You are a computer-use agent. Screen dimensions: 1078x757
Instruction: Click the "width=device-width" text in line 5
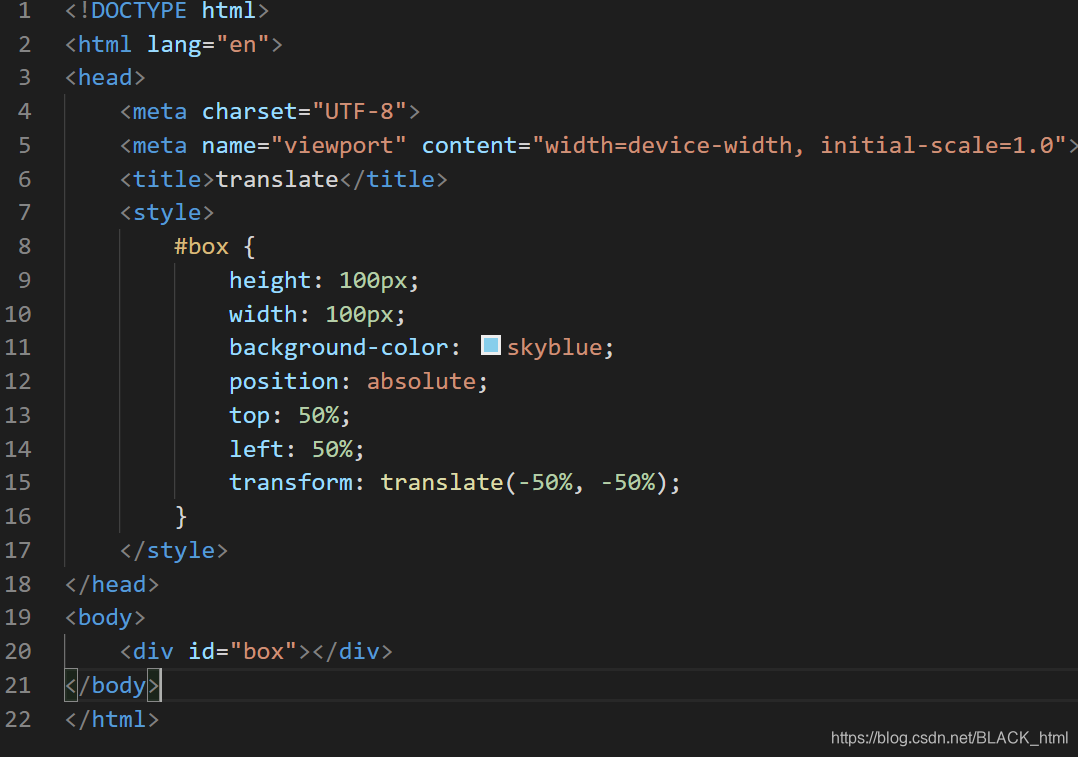[669, 146]
